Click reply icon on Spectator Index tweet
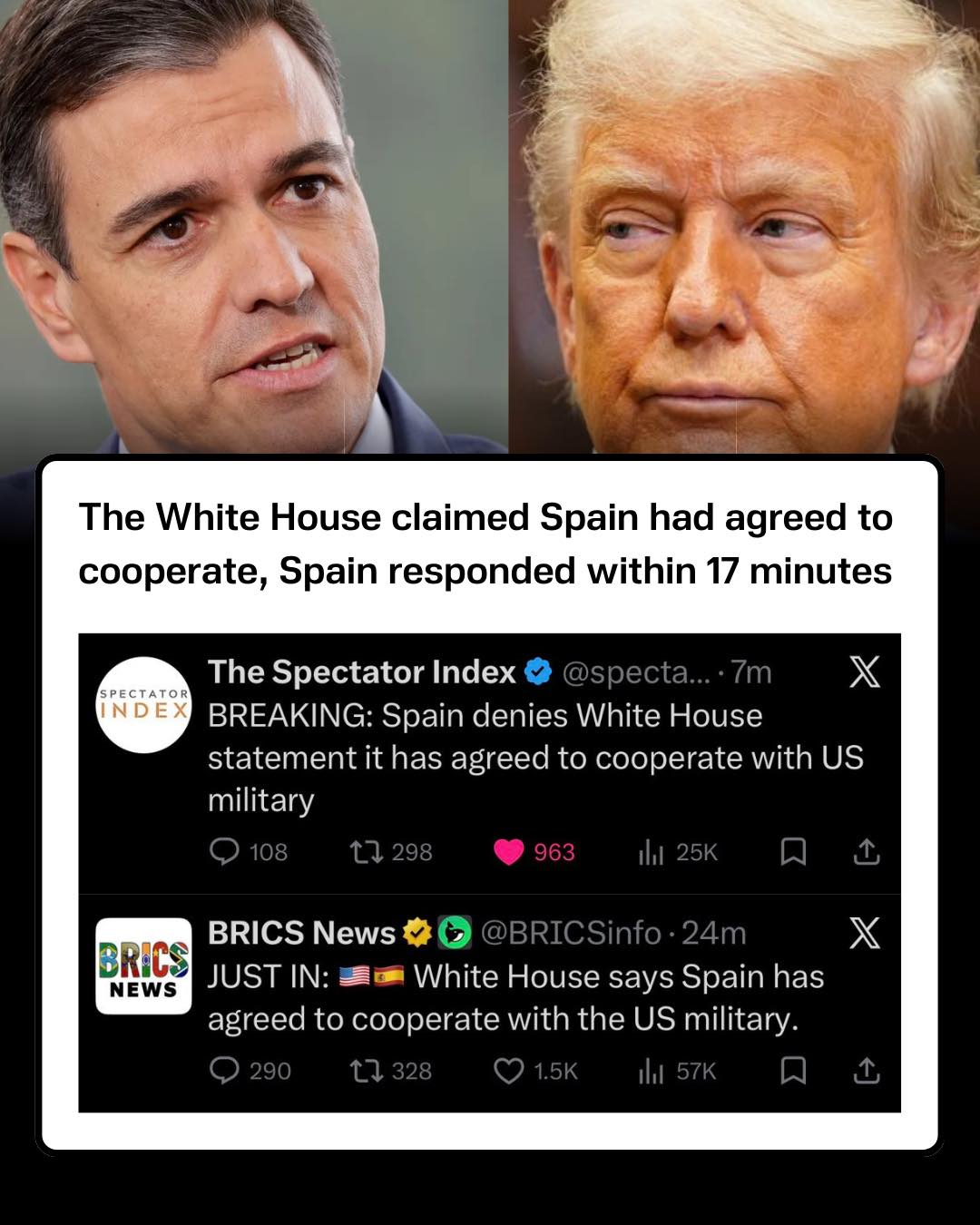 click(224, 851)
